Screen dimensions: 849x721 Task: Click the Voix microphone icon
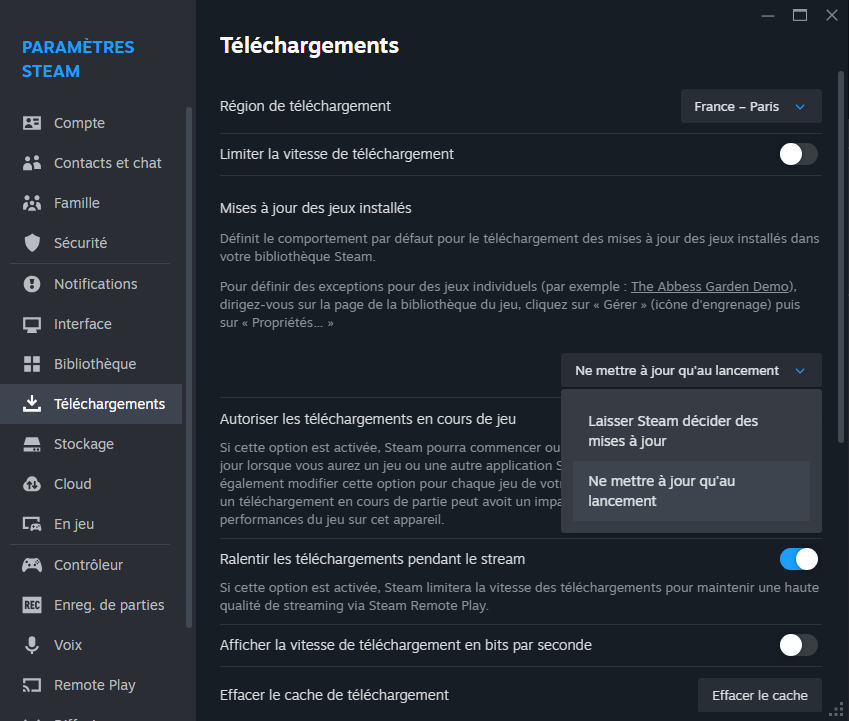[x=32, y=645]
